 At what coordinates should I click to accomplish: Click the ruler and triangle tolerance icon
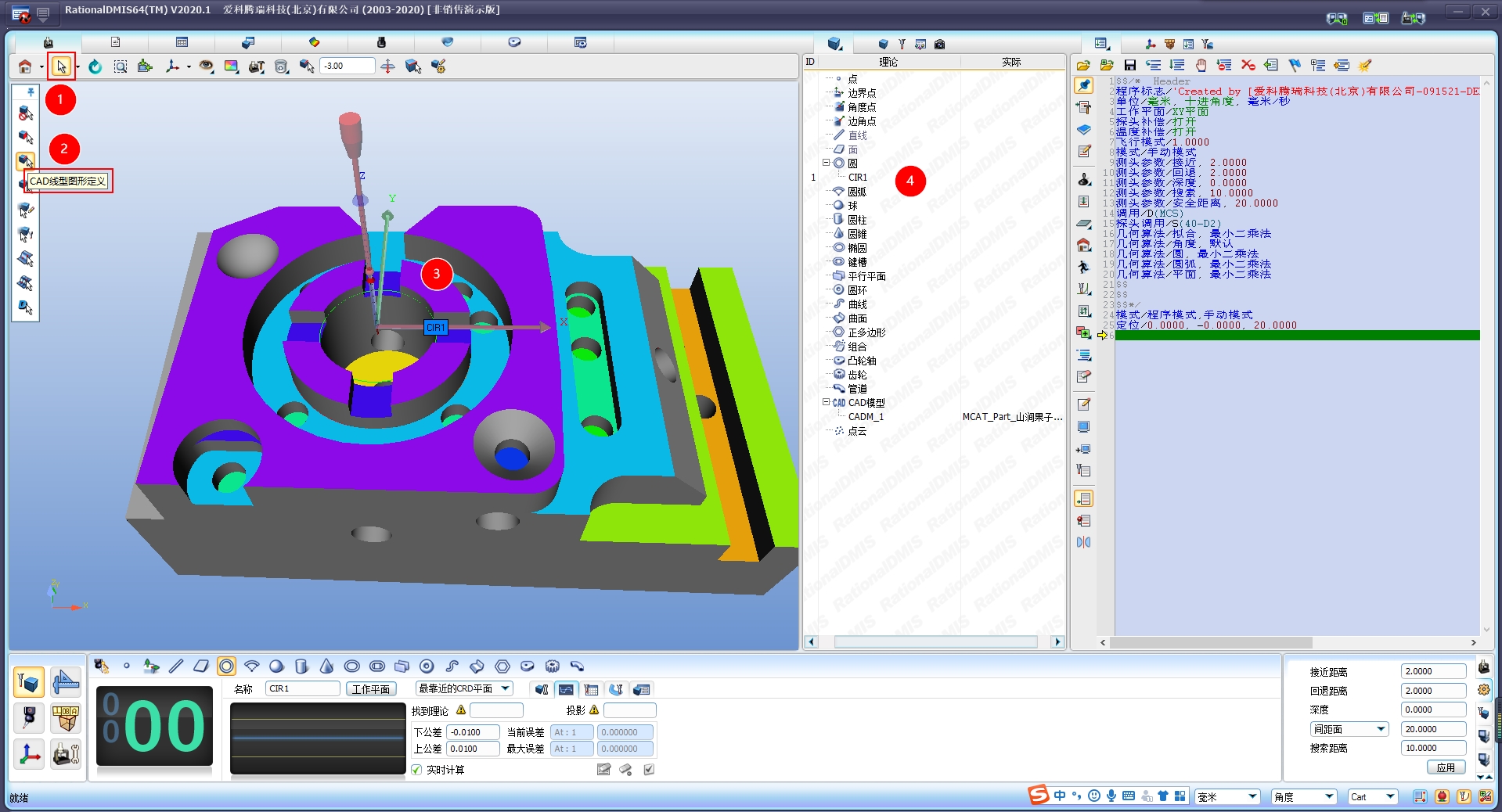66,682
